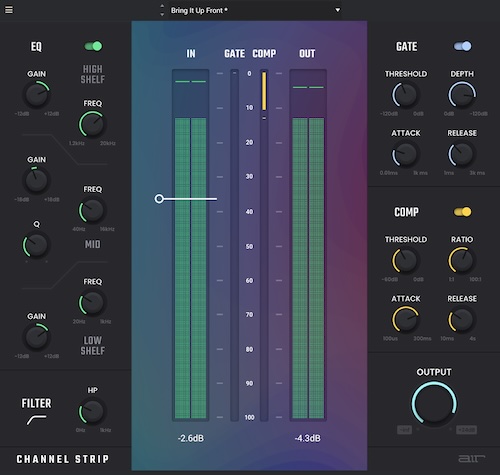The image size is (500, 475).
Task: Toggle the GATE section switch
Action: click(463, 46)
